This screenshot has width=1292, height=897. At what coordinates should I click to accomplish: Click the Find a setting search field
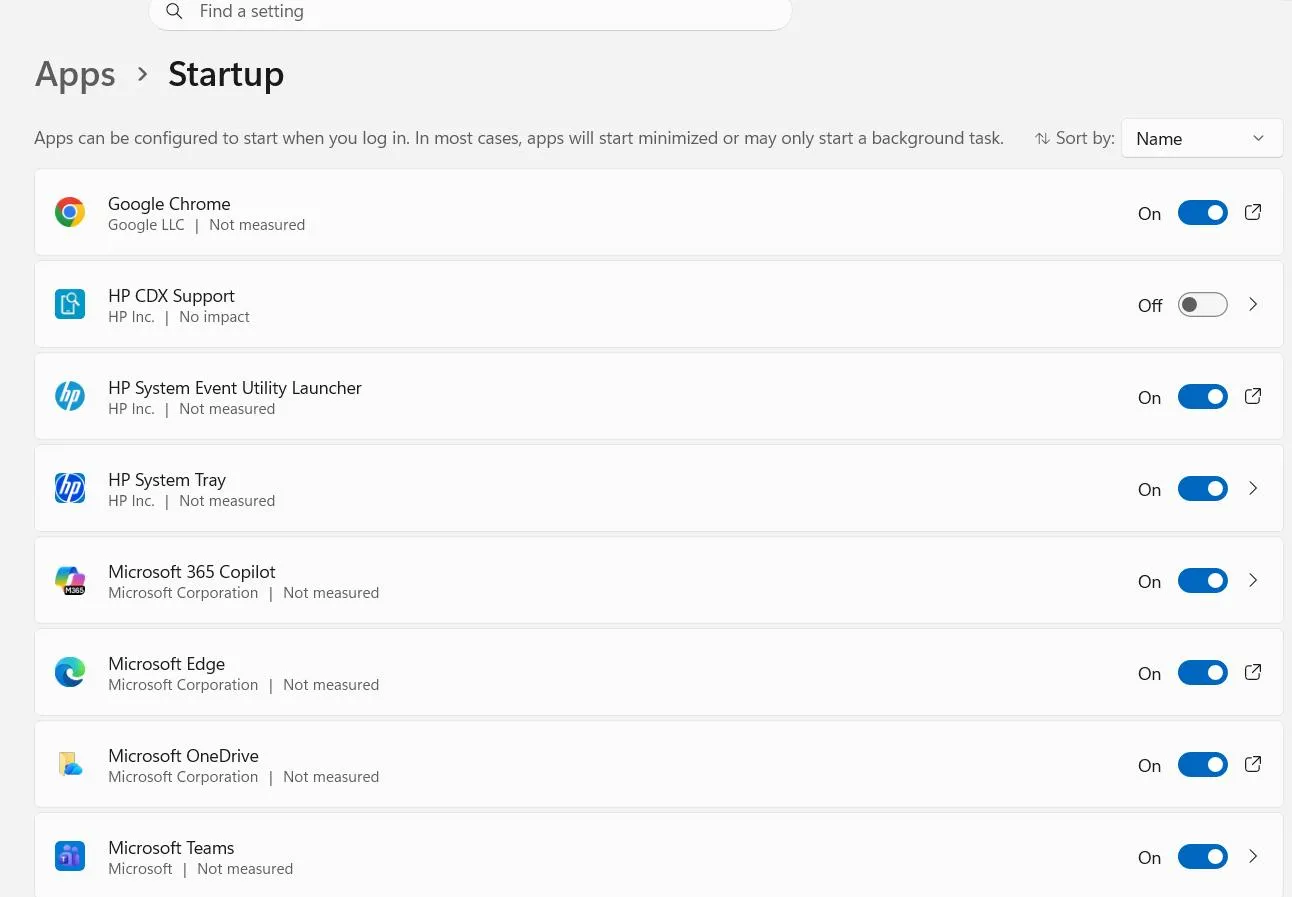pos(470,12)
